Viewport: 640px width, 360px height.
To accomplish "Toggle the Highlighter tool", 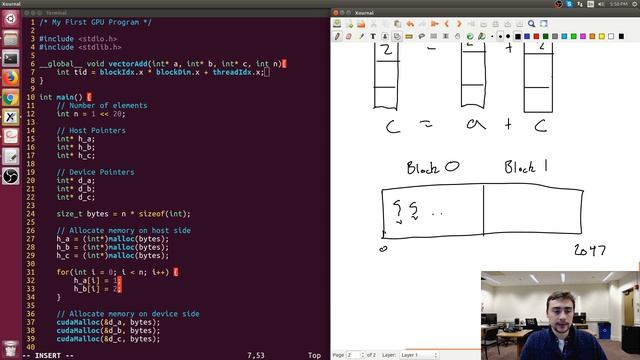I will [x=361, y=36].
